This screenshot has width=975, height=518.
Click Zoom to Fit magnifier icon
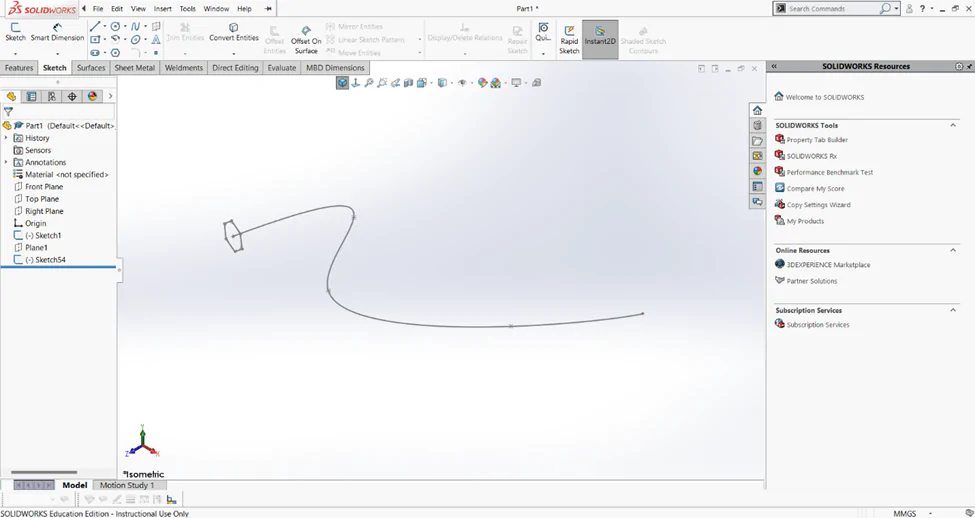[x=369, y=83]
